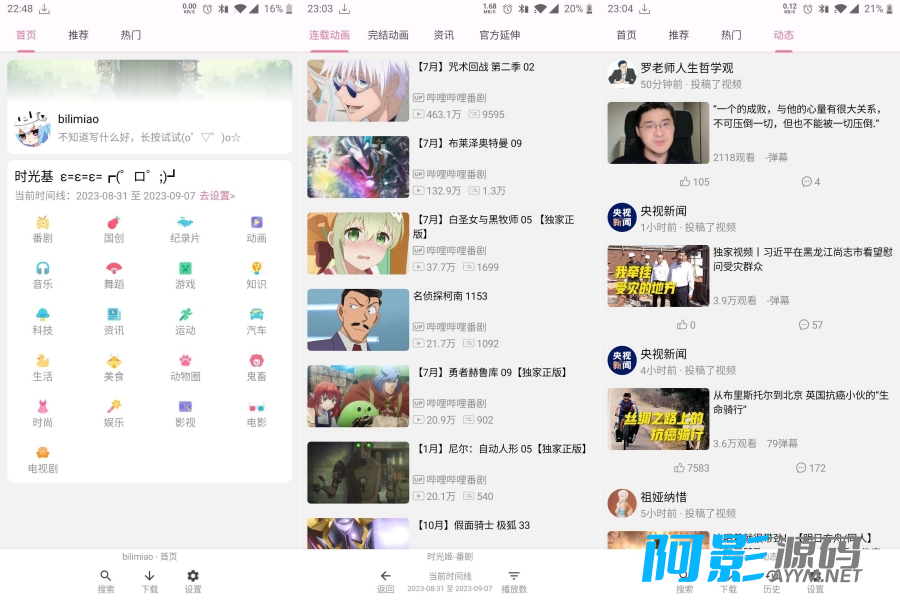
Task: Open 名侦探柯南 1153 entry
Action: [x=448, y=320]
